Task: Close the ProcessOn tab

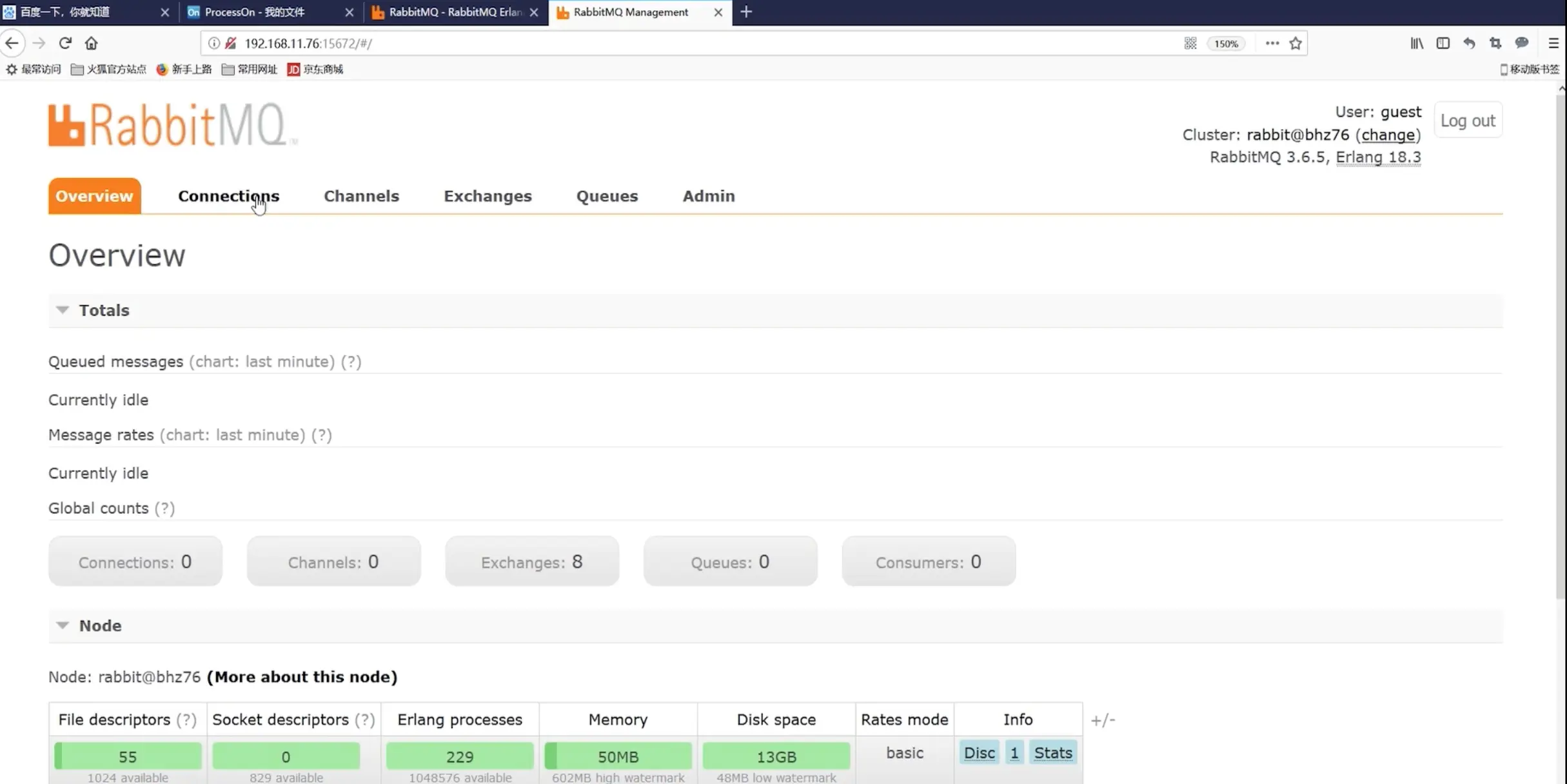Action: pos(350,12)
